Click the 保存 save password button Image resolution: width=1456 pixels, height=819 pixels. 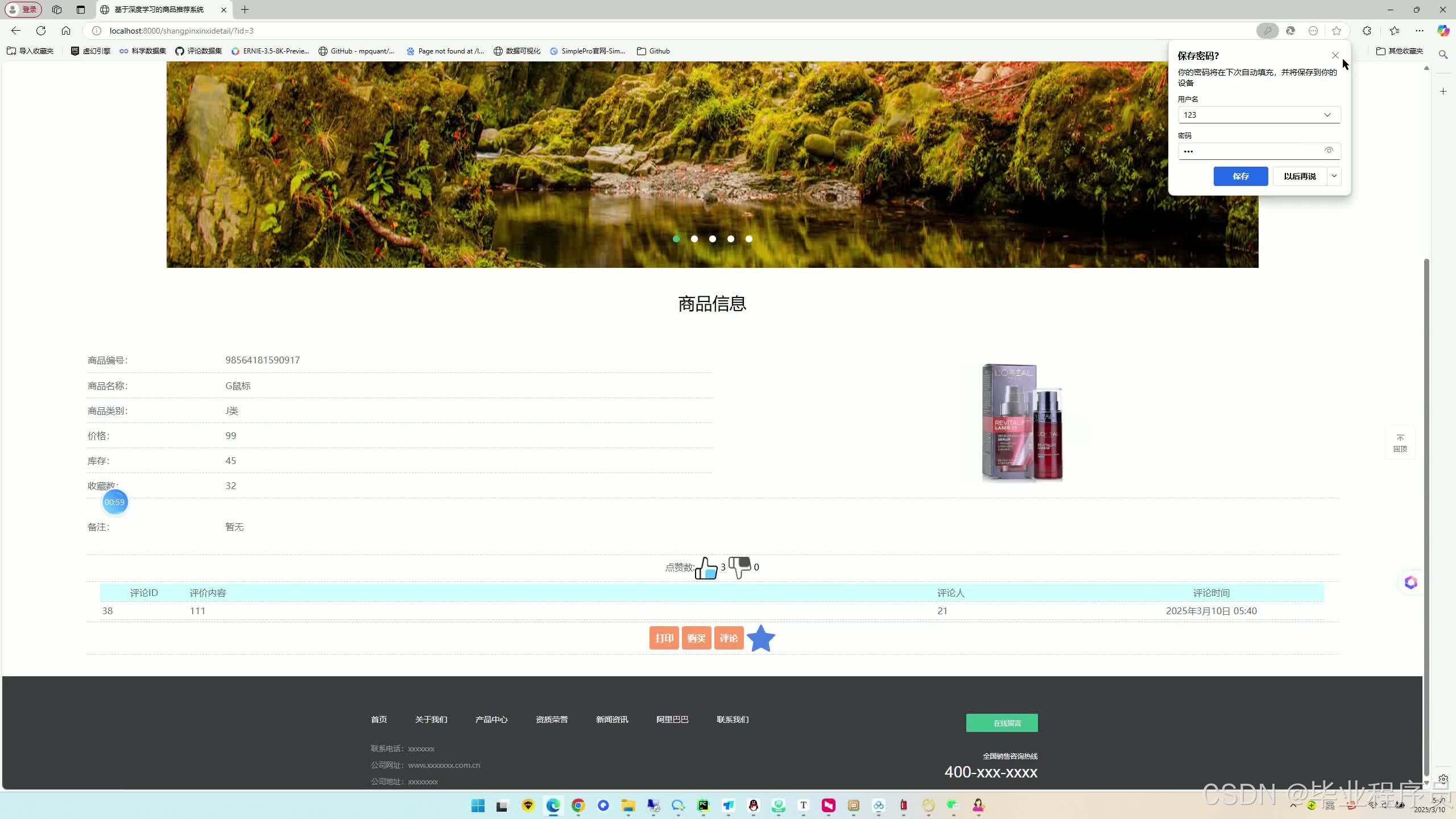point(1240,176)
